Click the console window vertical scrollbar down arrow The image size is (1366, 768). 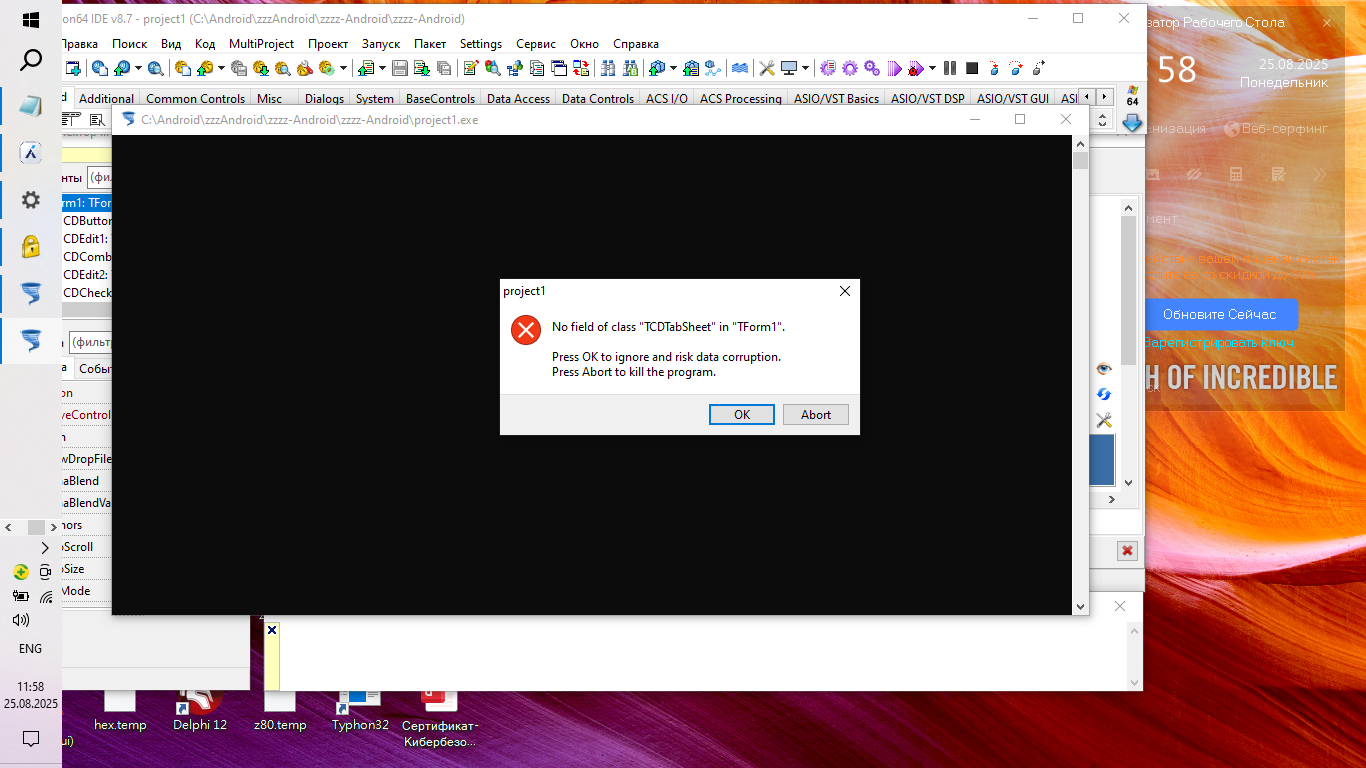point(1080,606)
